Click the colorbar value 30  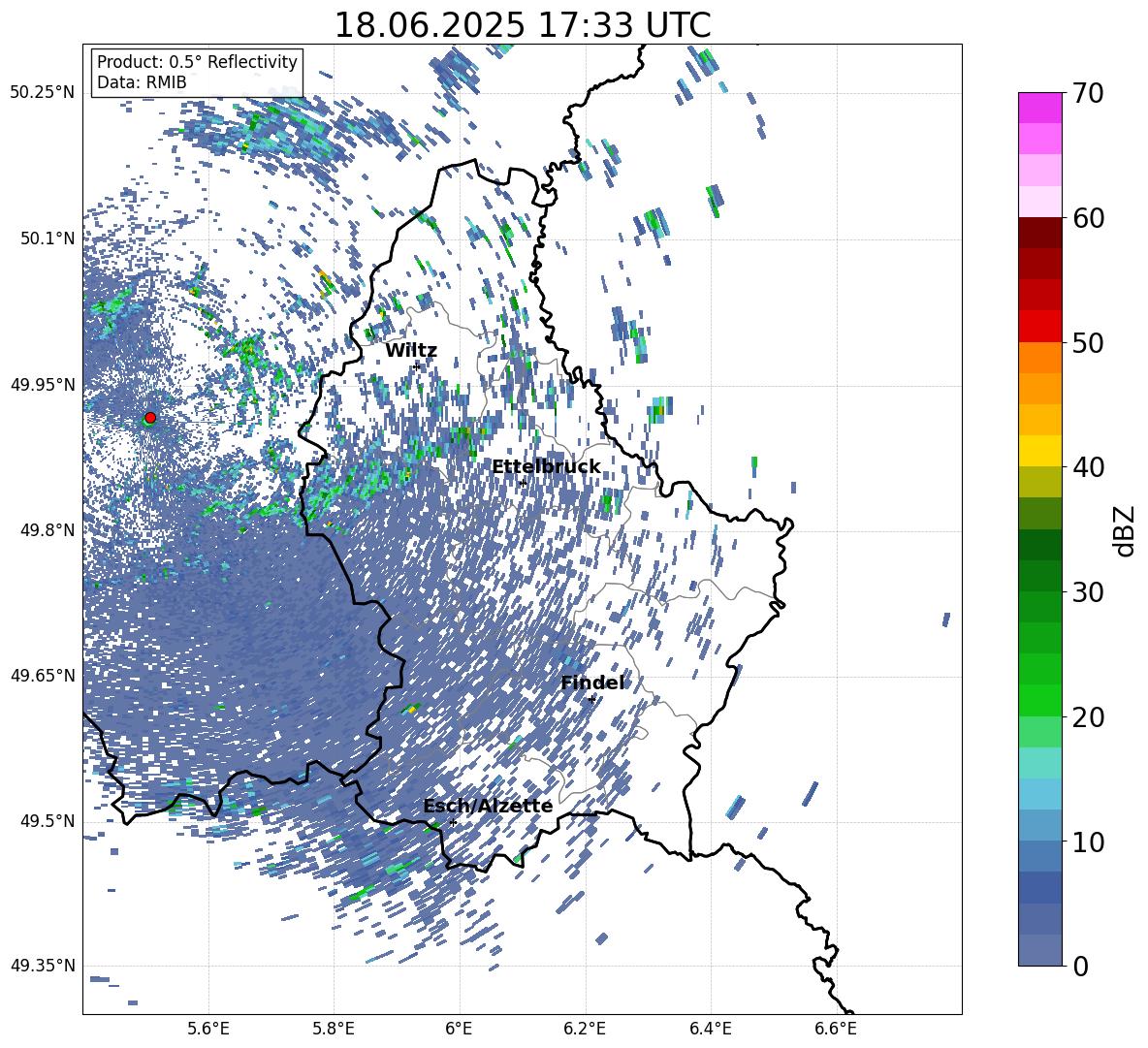point(1088,592)
